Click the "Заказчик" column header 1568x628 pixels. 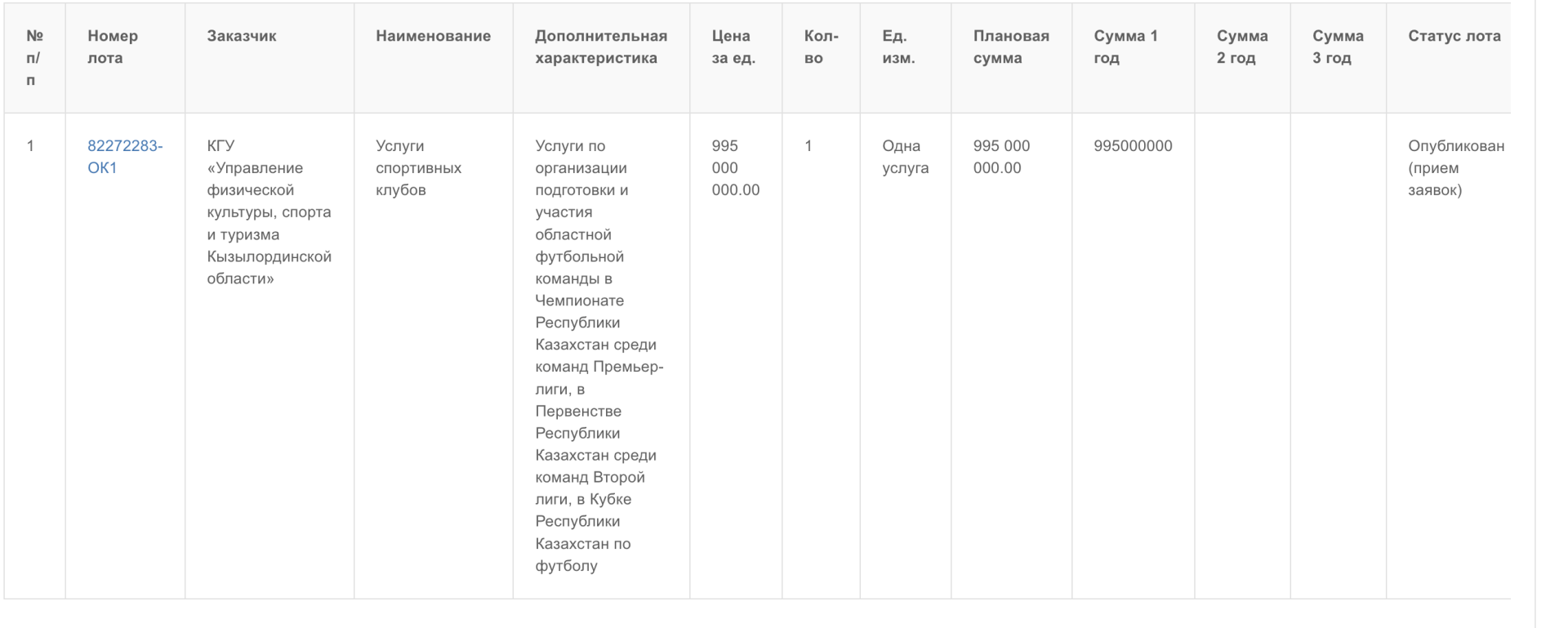tap(242, 36)
